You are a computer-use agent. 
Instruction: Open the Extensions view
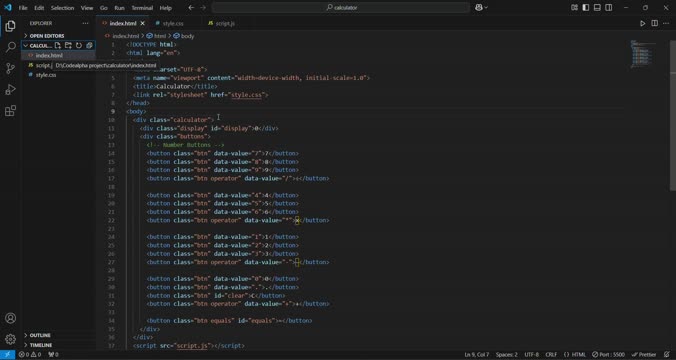click(x=10, y=111)
